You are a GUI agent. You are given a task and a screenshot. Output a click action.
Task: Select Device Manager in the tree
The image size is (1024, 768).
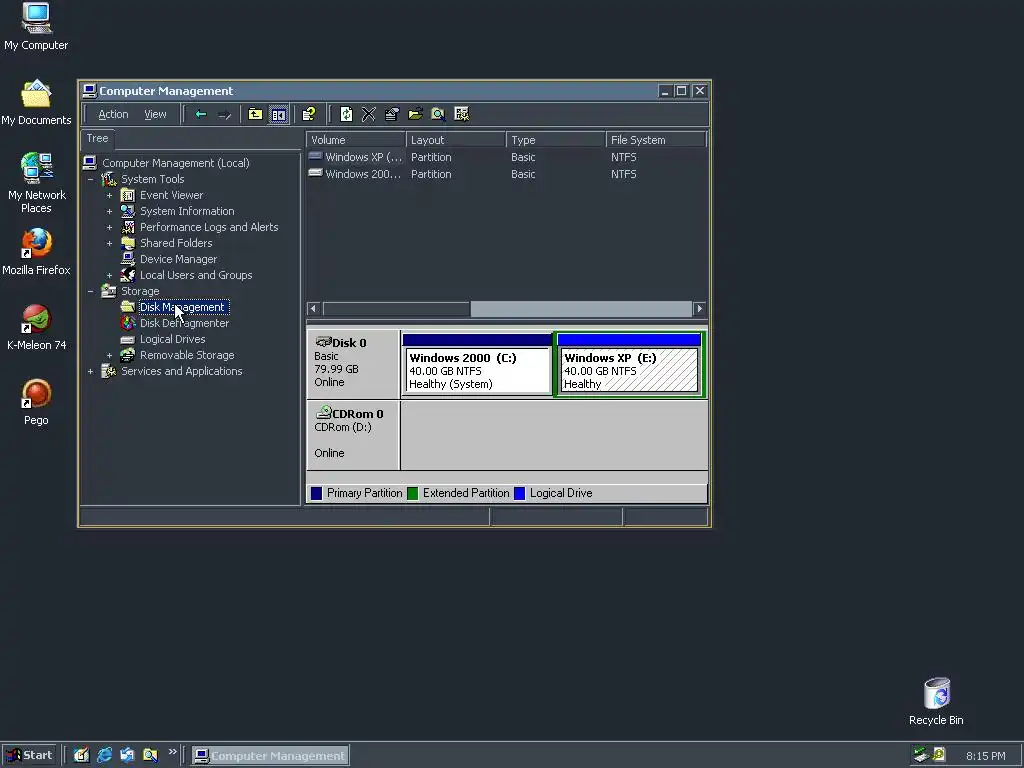point(178,259)
